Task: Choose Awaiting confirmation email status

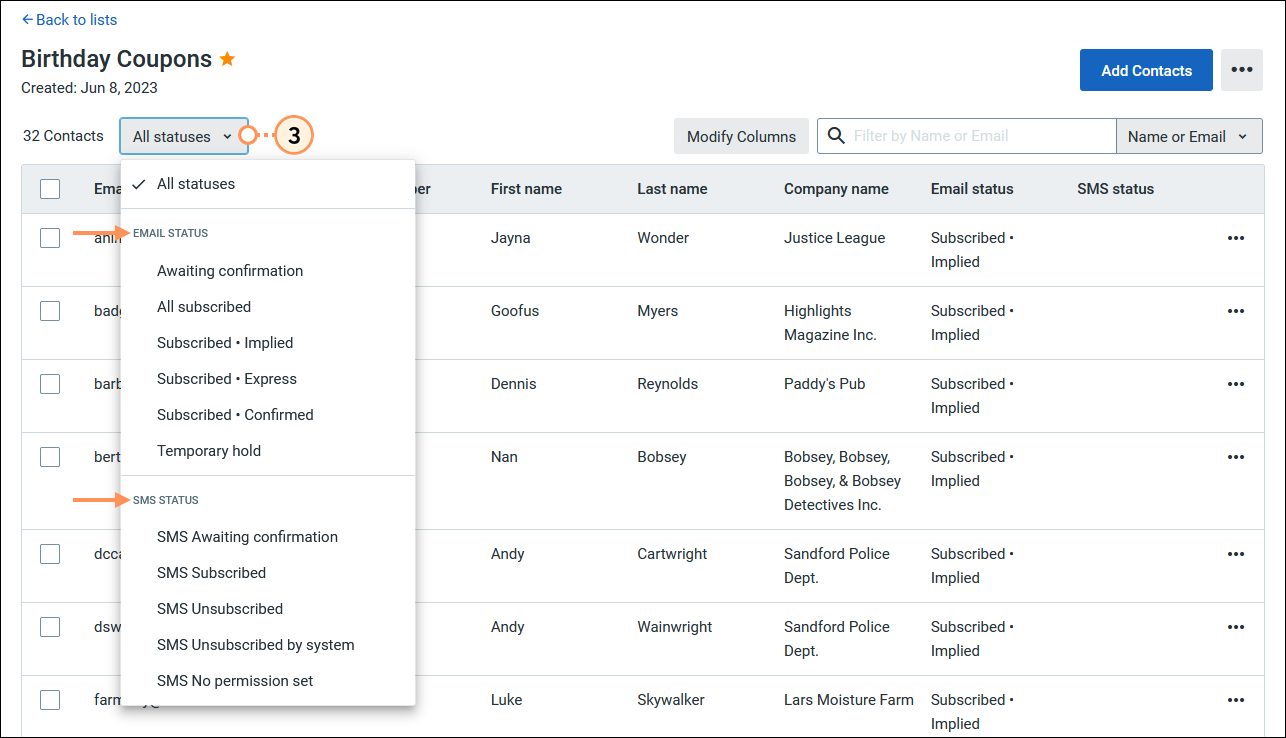Action: (x=268, y=271)
